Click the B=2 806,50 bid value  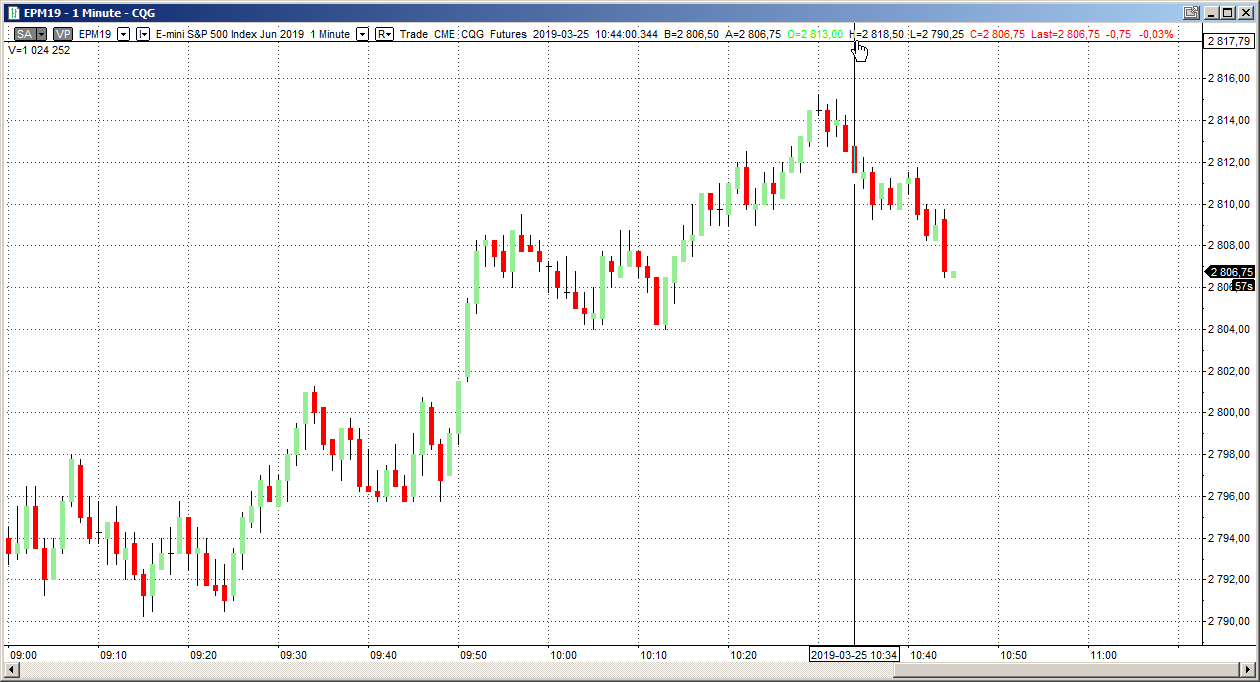(x=691, y=34)
